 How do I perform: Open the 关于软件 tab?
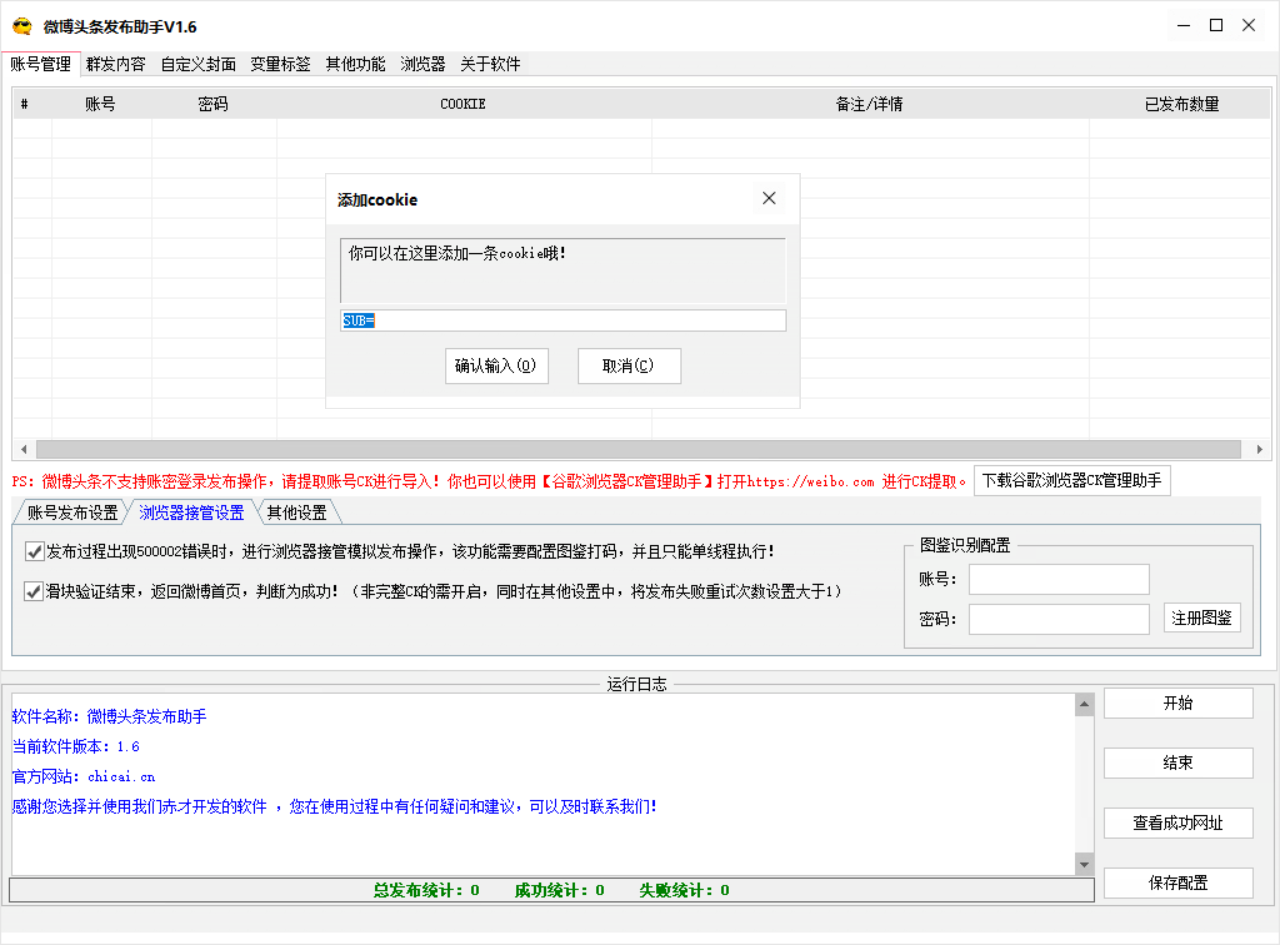pos(490,64)
